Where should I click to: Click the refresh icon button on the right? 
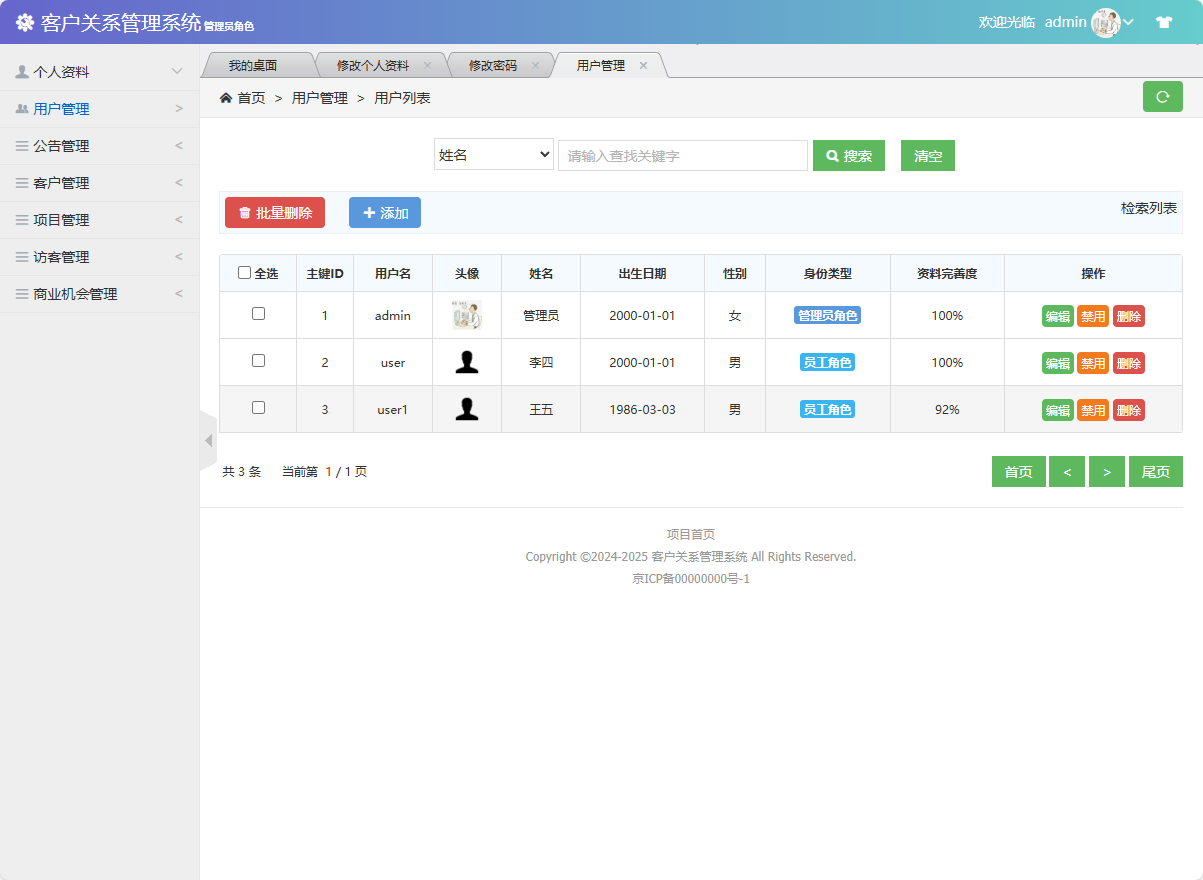pos(1162,97)
